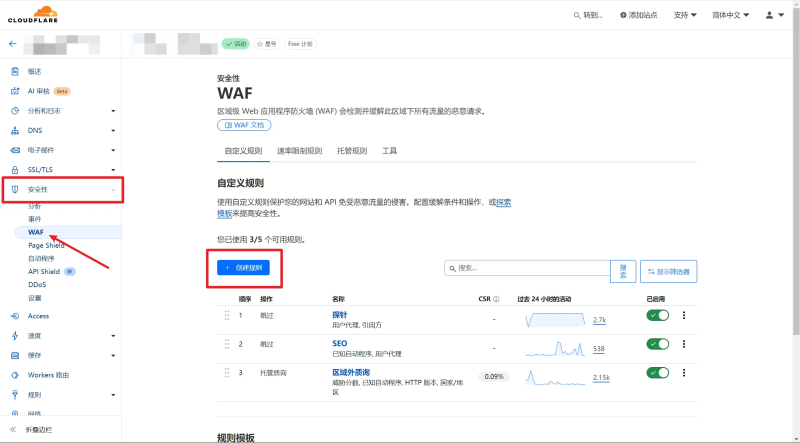
Task: Expand the 缓存 sidebar section
Action: coord(113,356)
